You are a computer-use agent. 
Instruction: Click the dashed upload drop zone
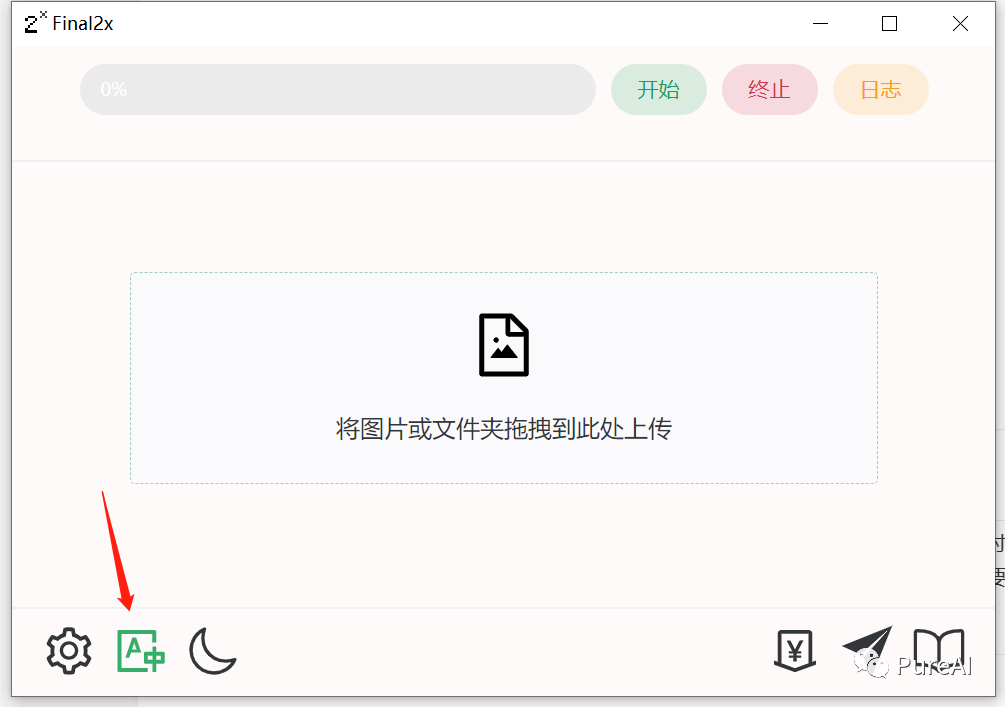tap(504, 378)
